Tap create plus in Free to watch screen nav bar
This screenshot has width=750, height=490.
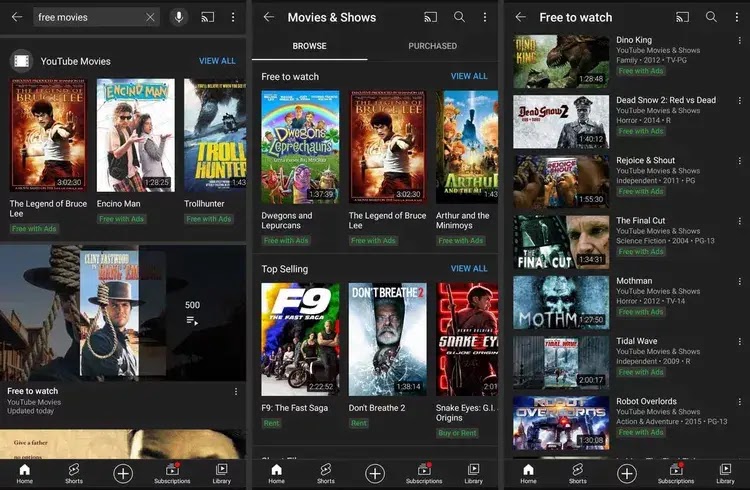point(627,474)
